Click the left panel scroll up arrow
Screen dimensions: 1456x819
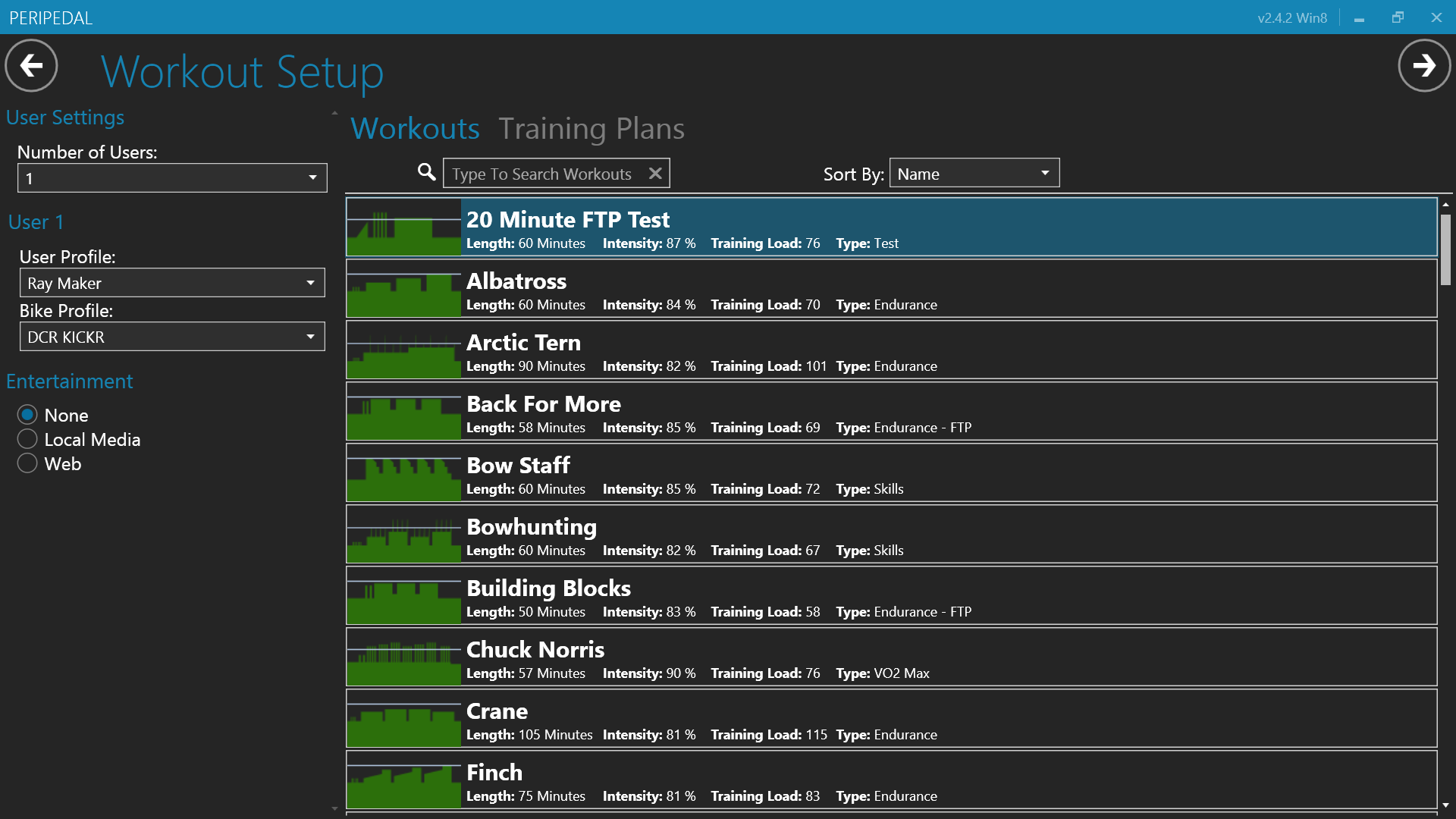334,113
